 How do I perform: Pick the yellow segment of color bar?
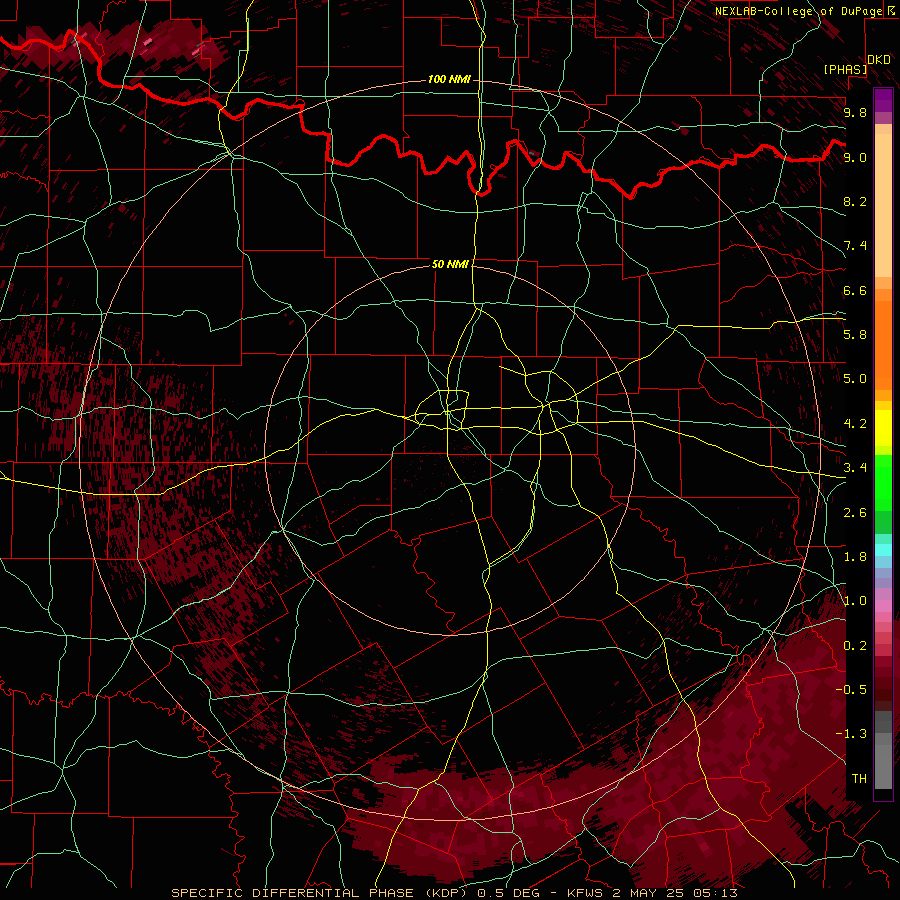coord(883,428)
